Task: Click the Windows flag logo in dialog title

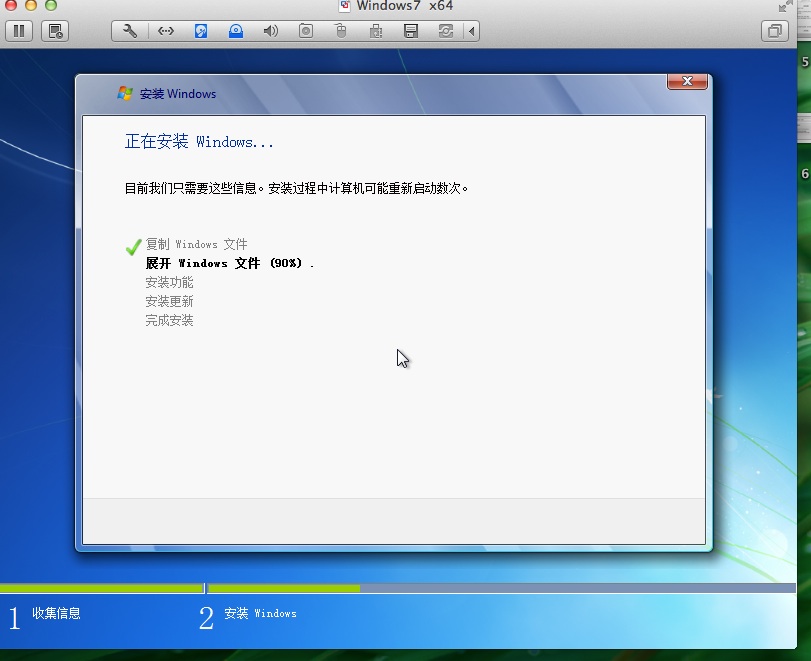Action: coord(125,93)
